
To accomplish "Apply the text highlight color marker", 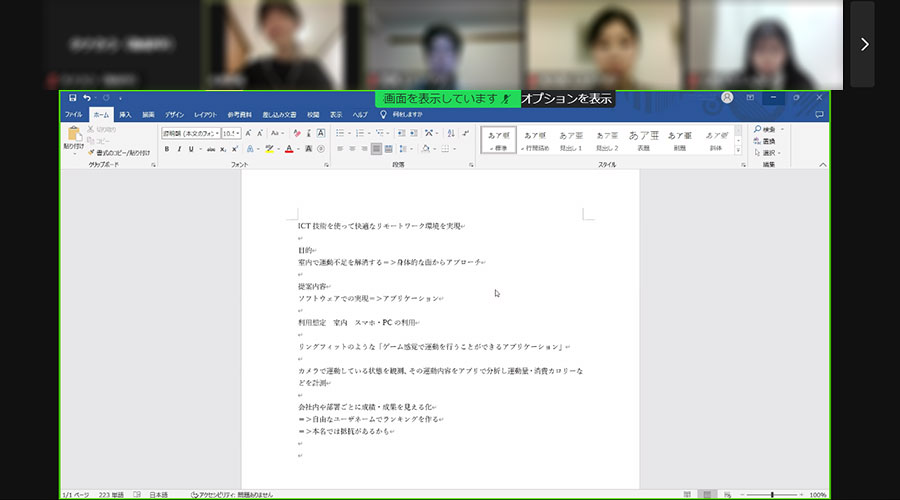I will 269,149.
